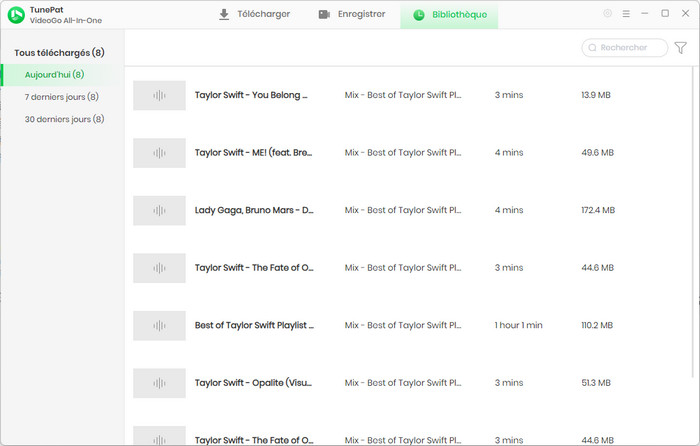700x446 pixels.
Task: Select title Taylor Swift - Opalite (Visu...
Action: (x=254, y=383)
